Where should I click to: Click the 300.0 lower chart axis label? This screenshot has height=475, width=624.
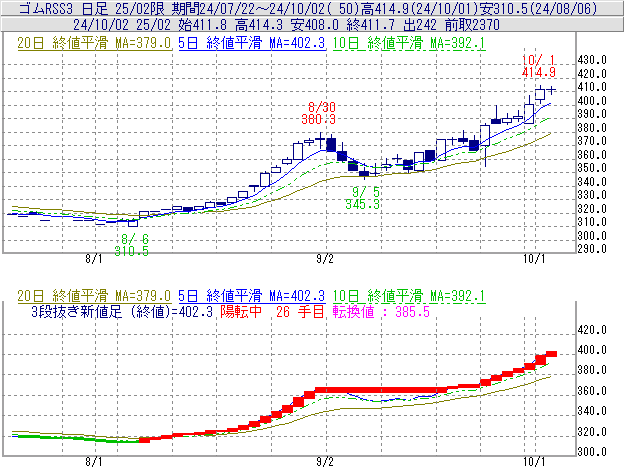coord(592,452)
